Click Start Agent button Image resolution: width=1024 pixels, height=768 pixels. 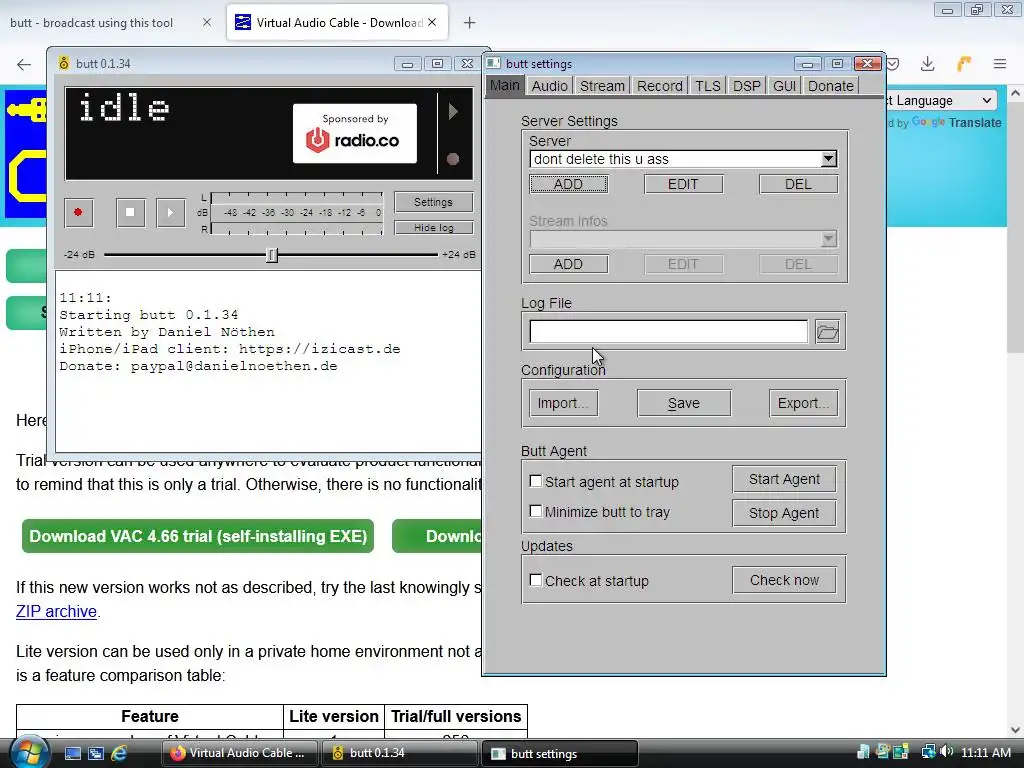click(x=784, y=479)
